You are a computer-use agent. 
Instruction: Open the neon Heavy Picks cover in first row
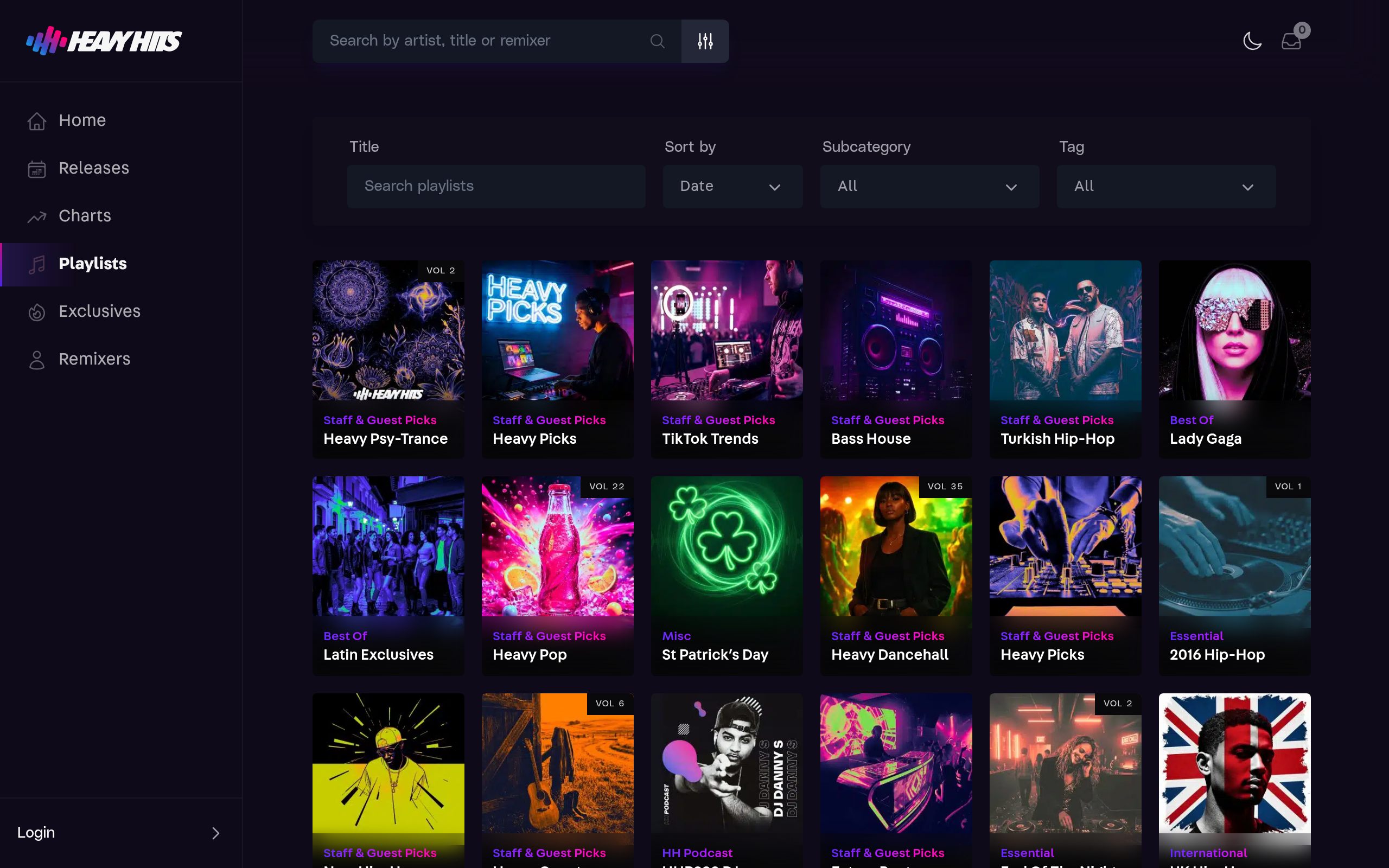[x=557, y=331]
